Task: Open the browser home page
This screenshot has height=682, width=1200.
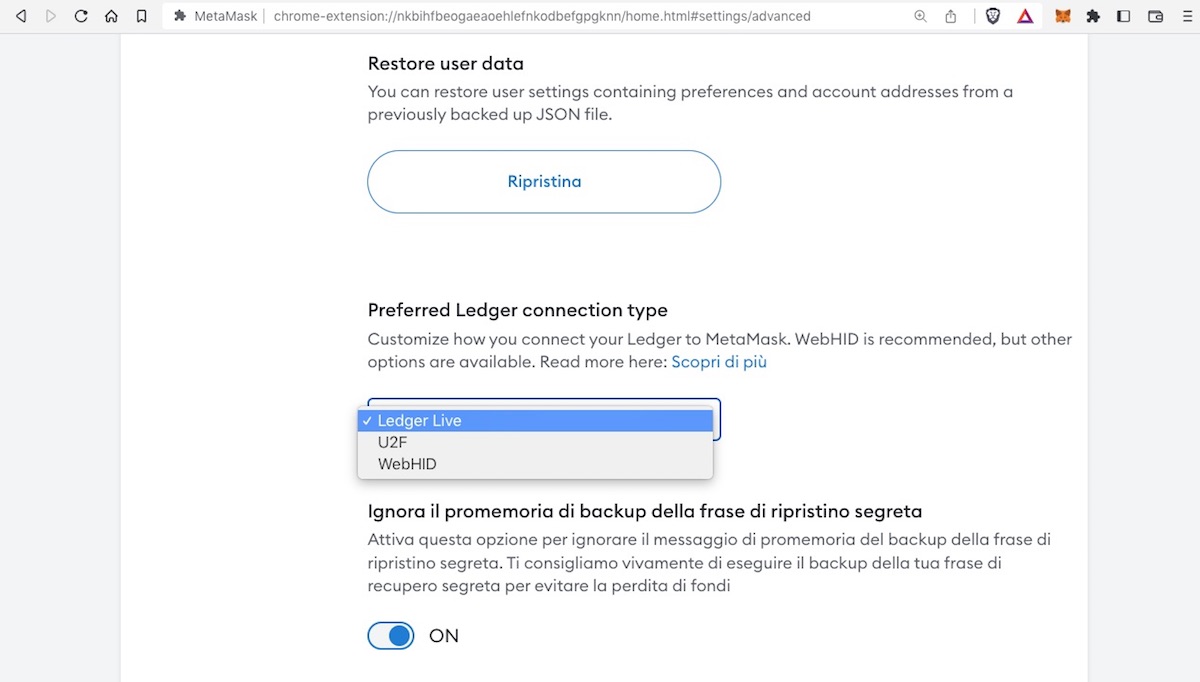Action: pos(111,16)
